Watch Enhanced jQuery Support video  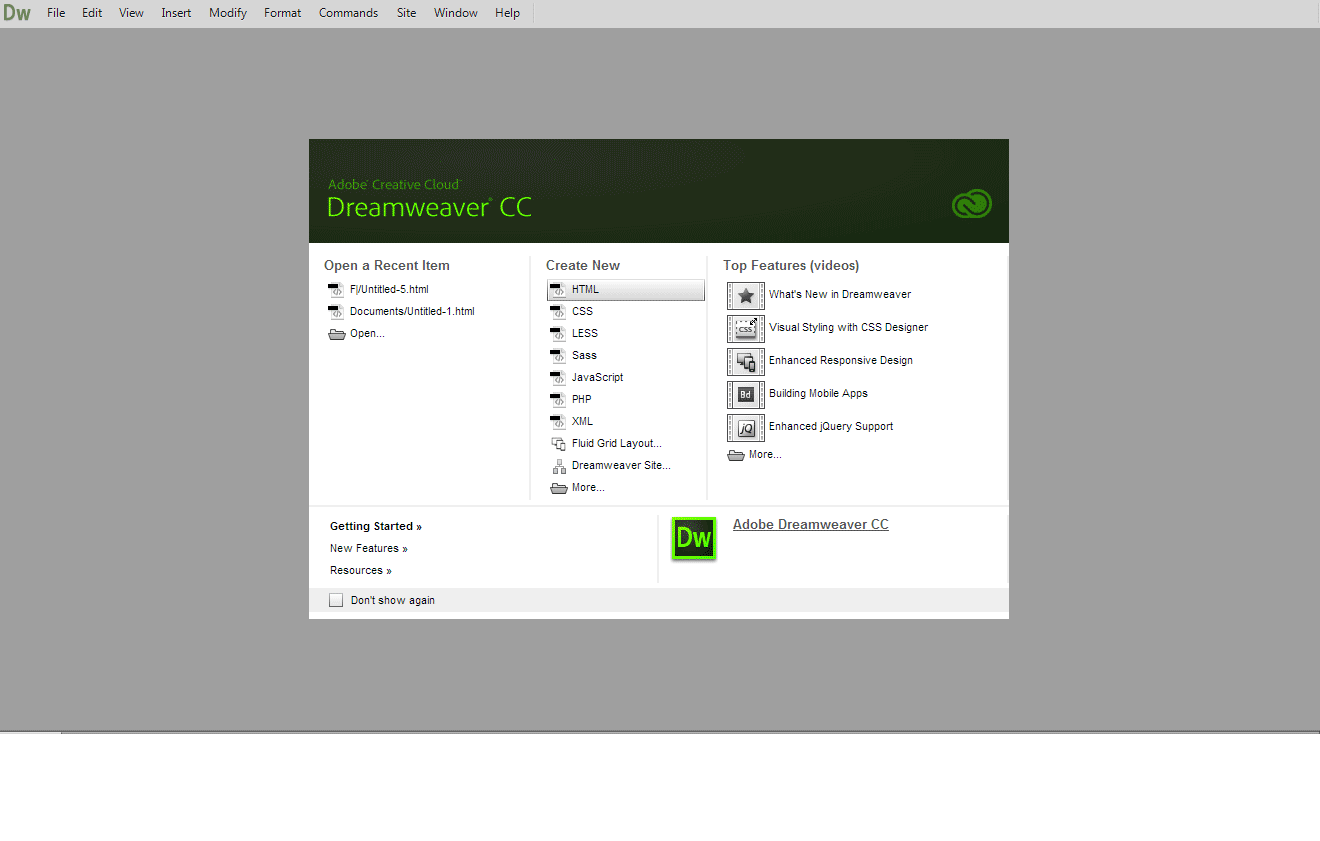831,427
